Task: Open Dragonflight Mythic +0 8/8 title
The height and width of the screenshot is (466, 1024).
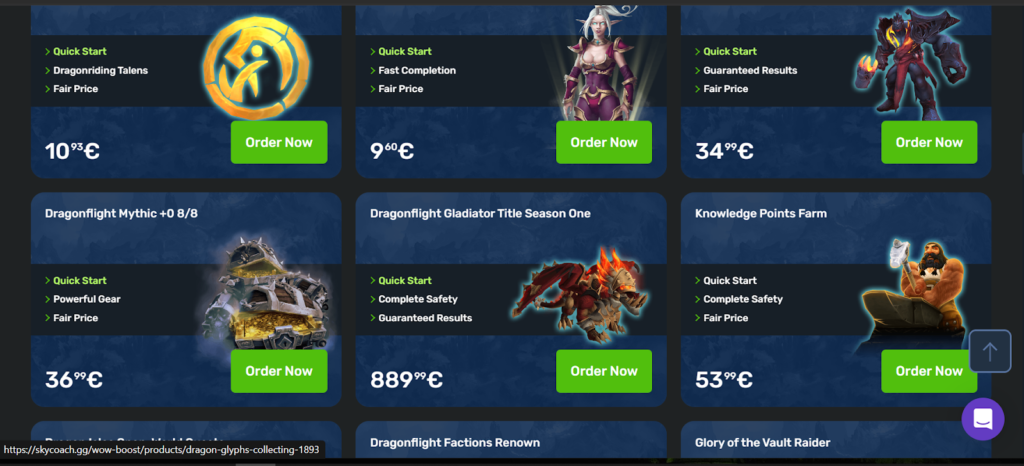Action: (121, 213)
